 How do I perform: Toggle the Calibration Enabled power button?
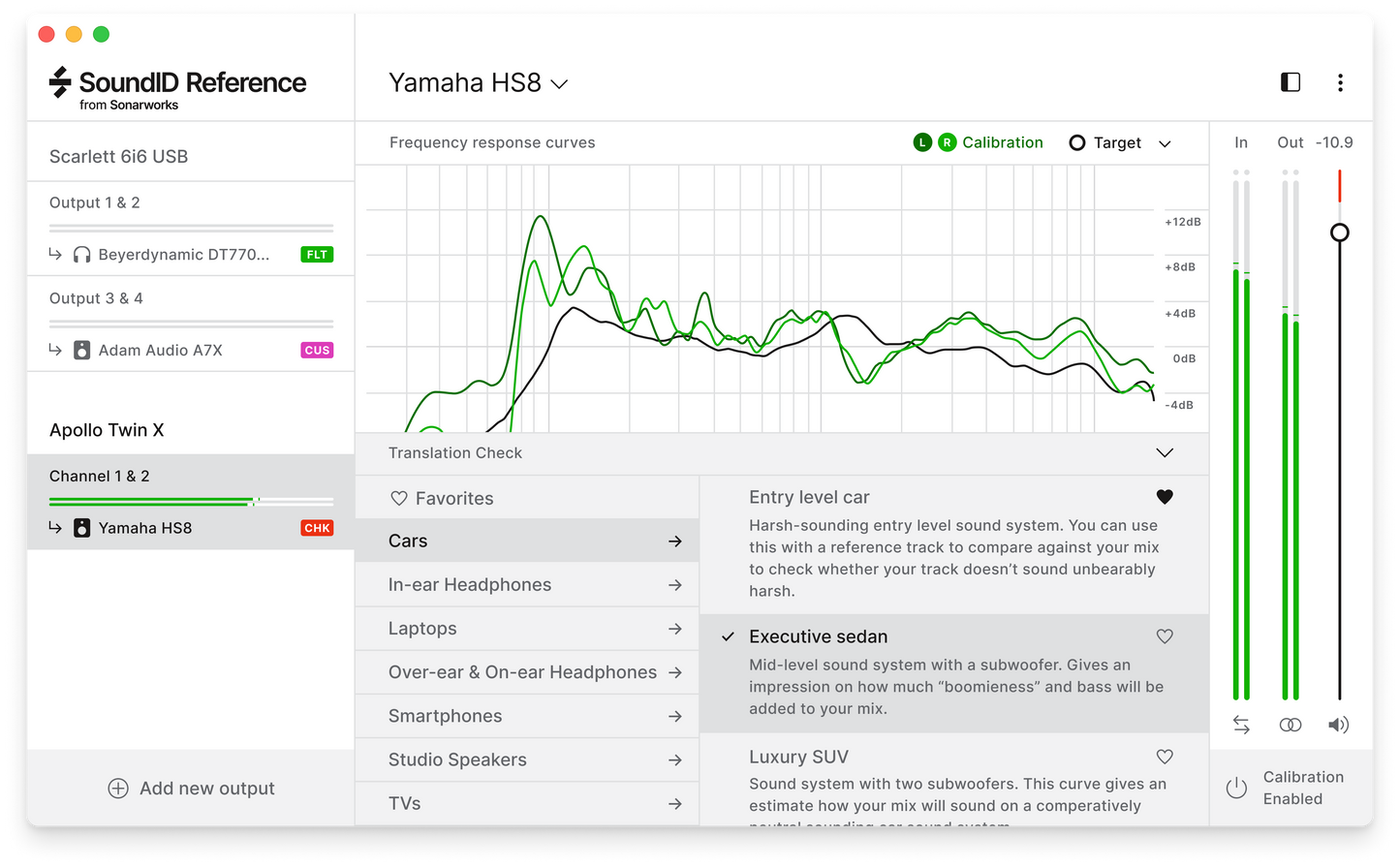[x=1236, y=788]
